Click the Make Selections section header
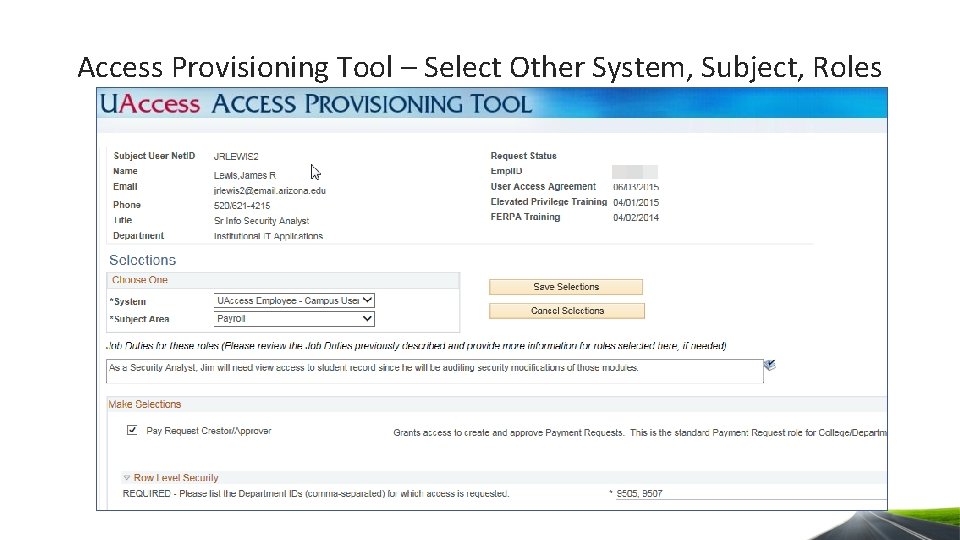 point(144,404)
